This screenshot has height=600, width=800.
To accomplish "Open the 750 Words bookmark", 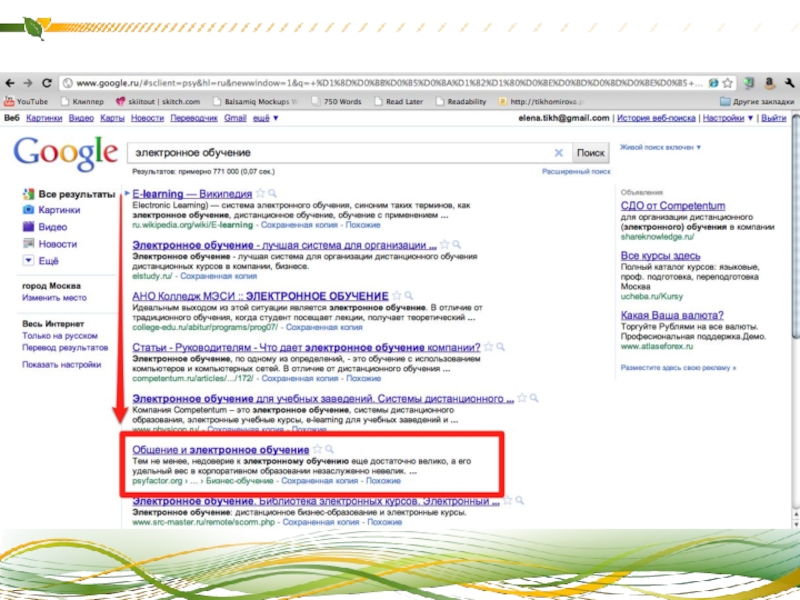I will tap(337, 102).
